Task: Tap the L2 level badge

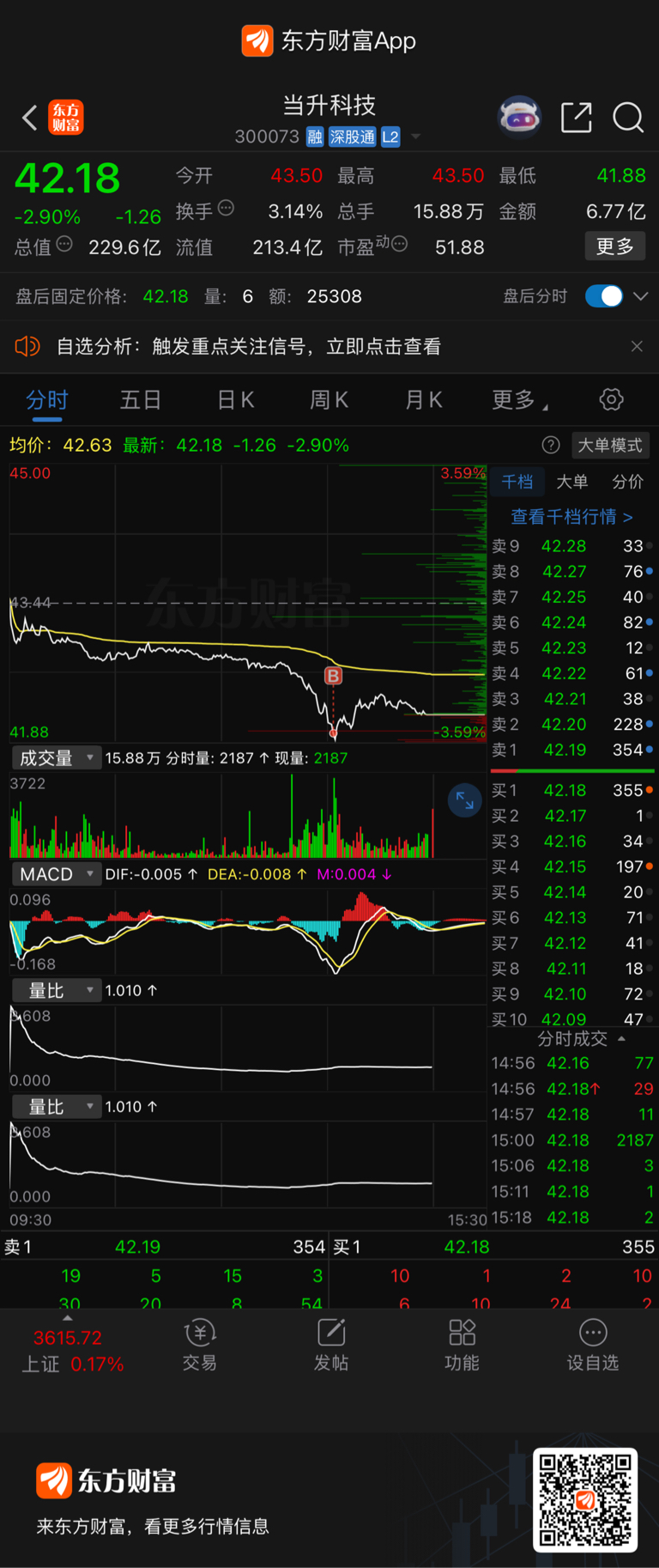Action: pyautogui.click(x=390, y=137)
